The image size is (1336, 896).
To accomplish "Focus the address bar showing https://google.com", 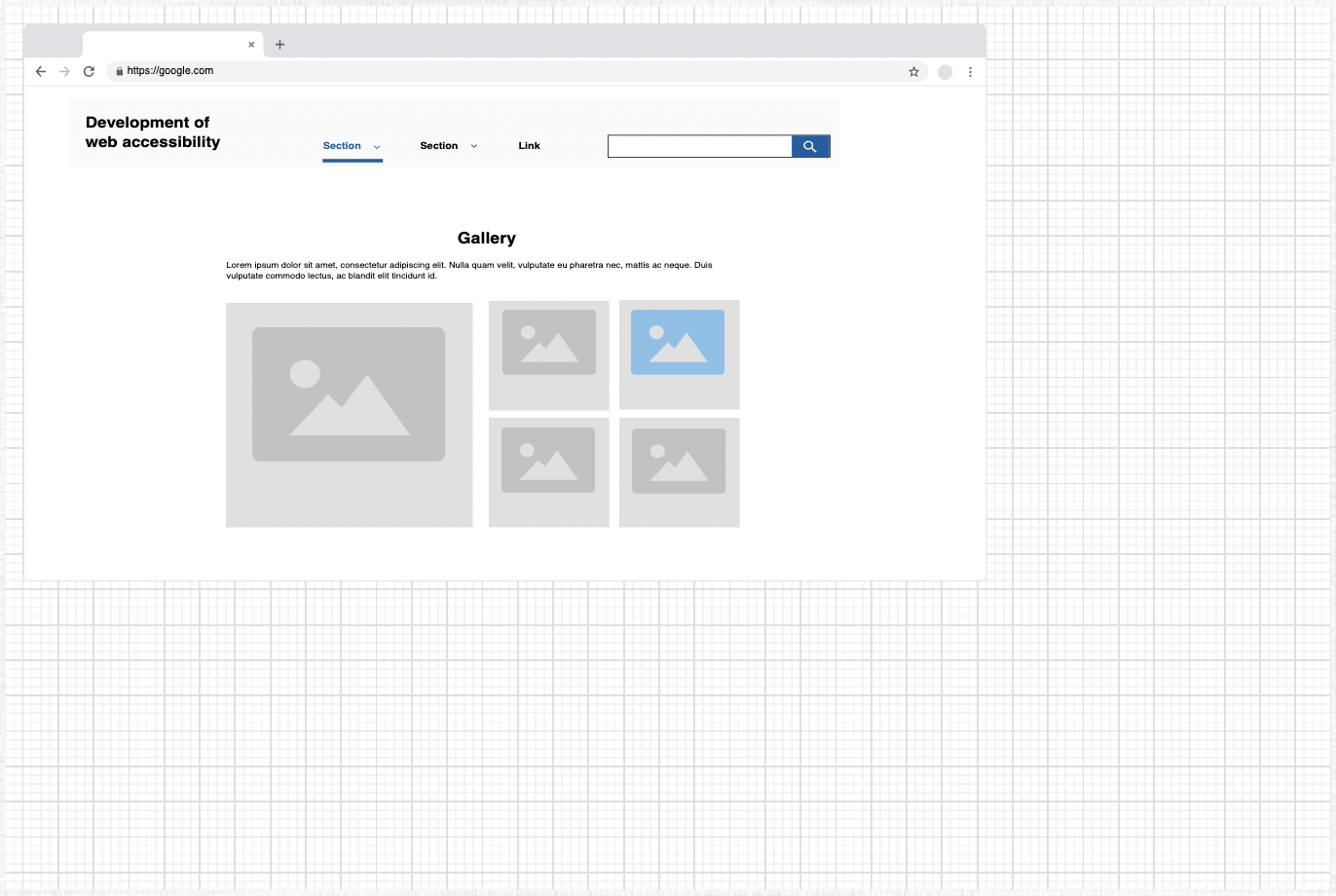I will pyautogui.click(x=487, y=71).
